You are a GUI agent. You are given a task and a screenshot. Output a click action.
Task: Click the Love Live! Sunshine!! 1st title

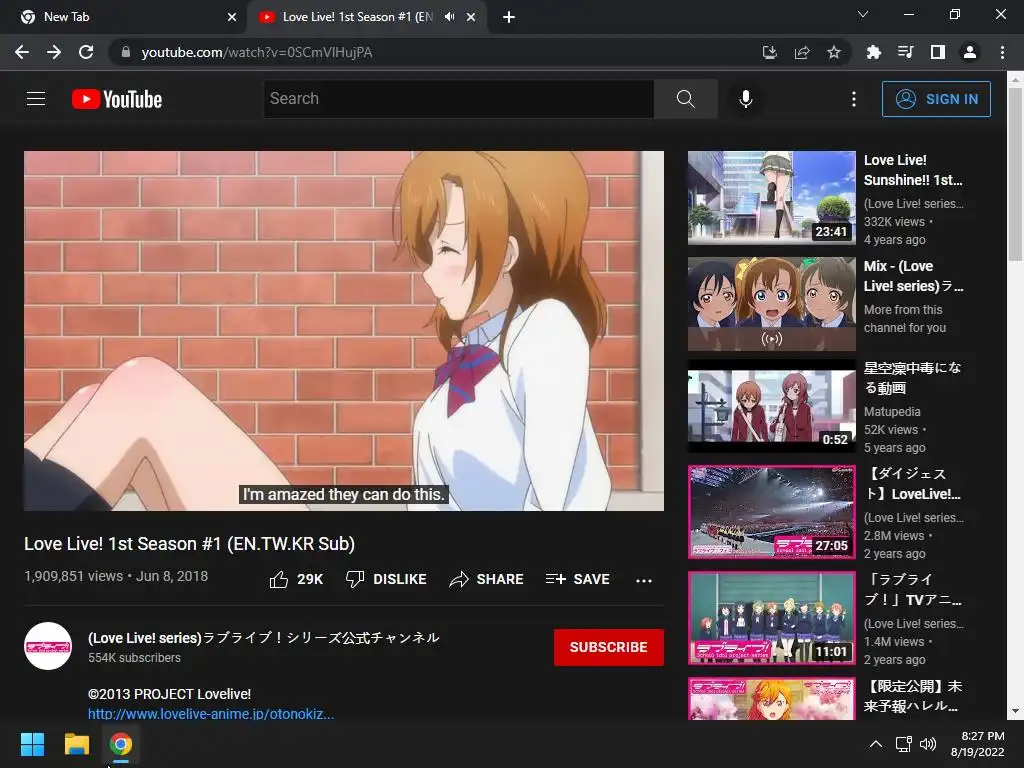point(913,170)
